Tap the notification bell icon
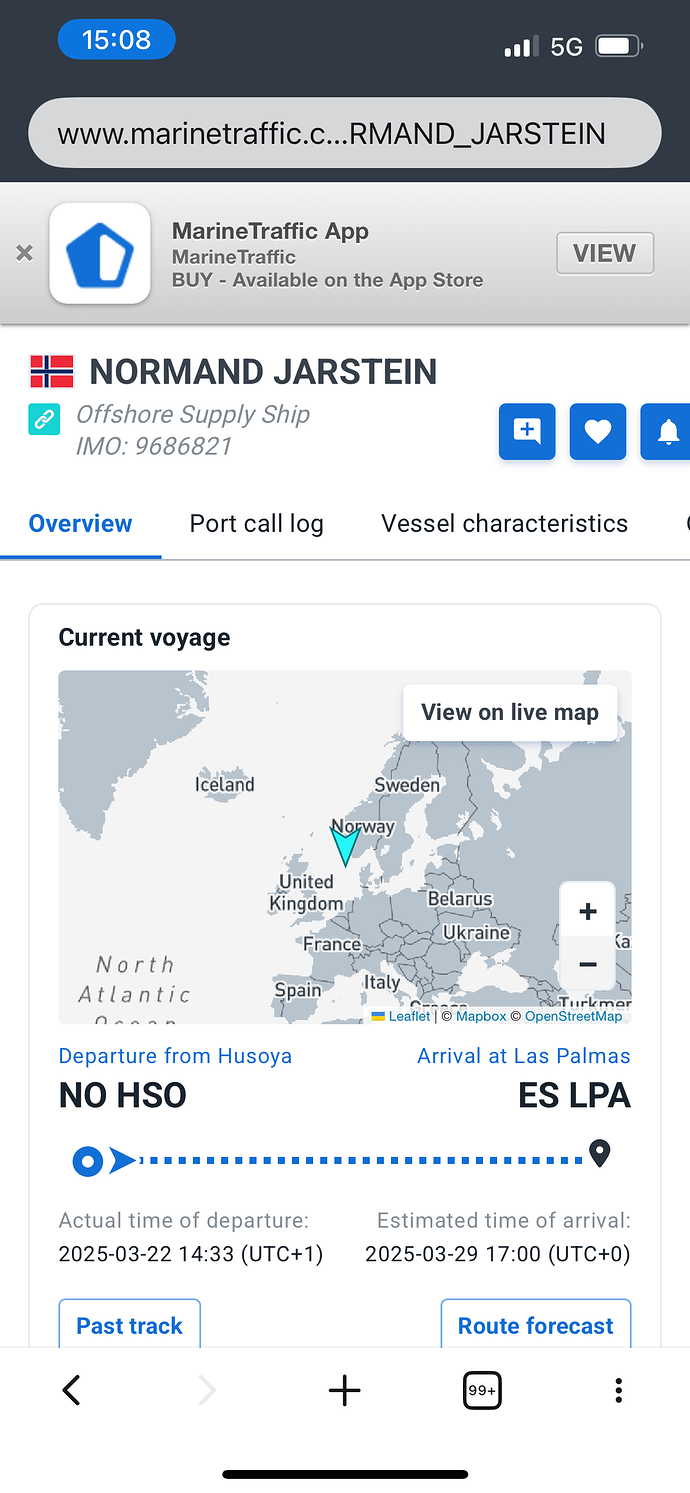Image resolution: width=690 pixels, height=1493 pixels. point(667,432)
